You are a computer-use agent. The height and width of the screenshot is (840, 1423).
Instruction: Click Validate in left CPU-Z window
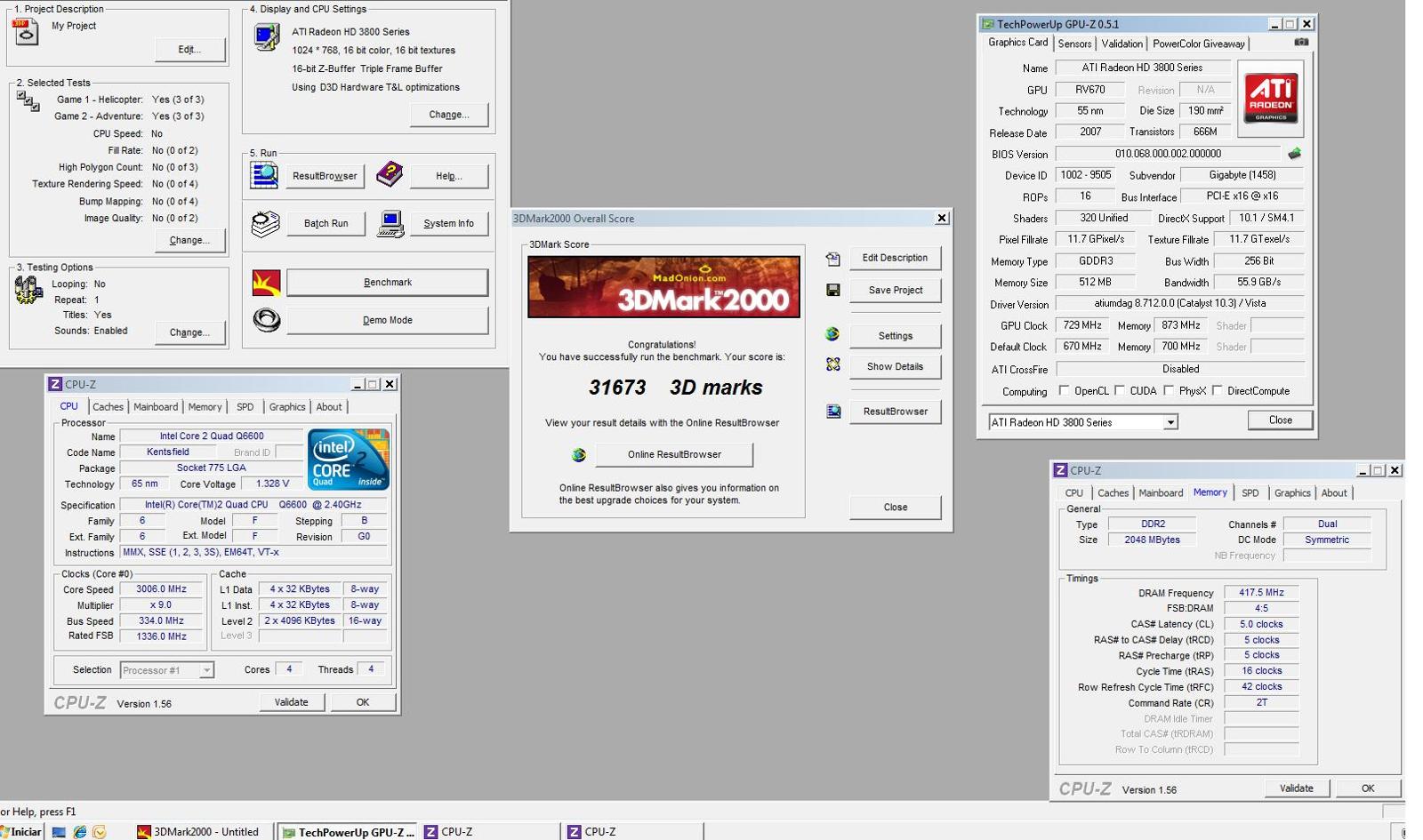coord(291,702)
